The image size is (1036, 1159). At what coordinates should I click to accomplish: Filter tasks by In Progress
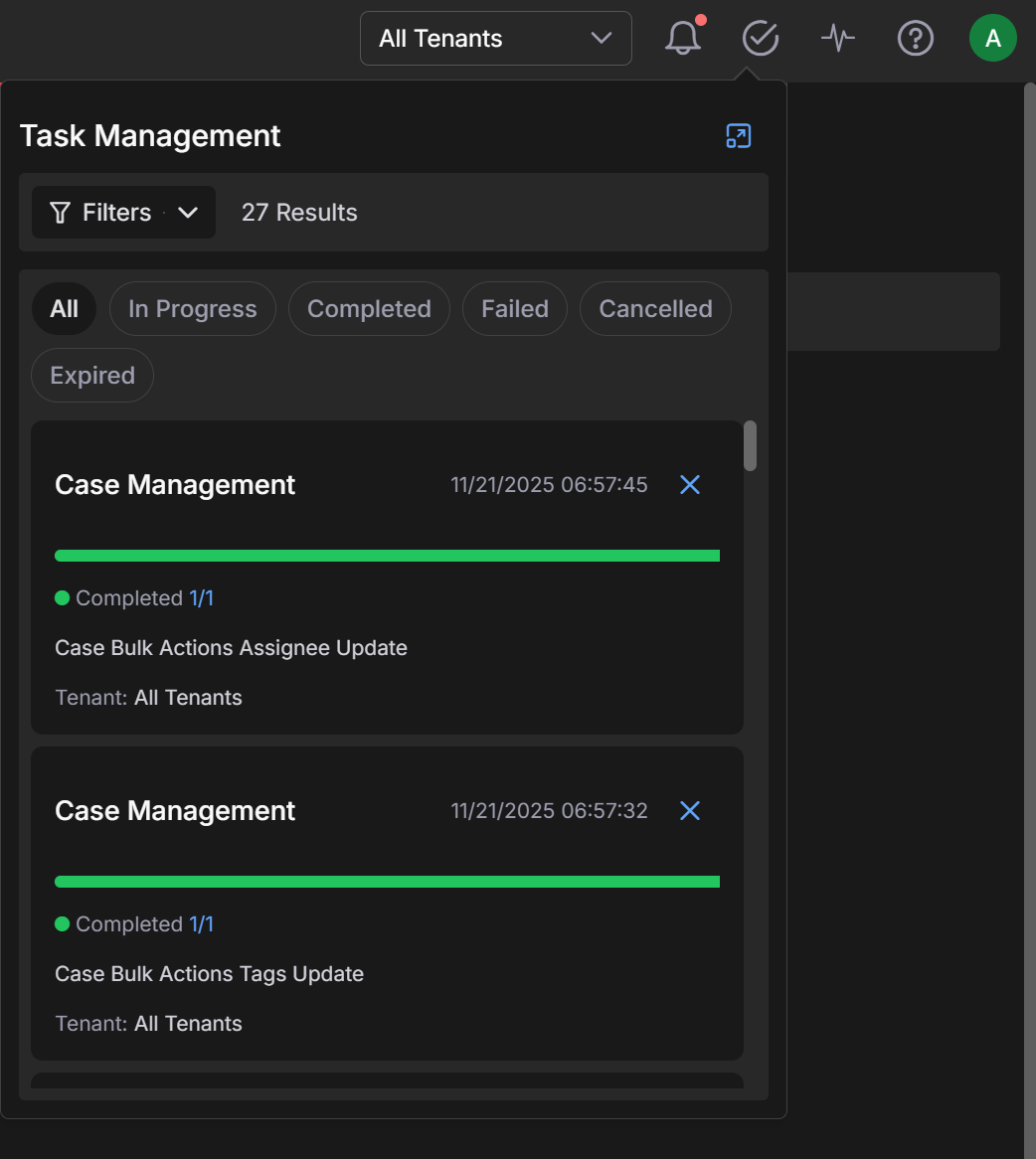click(x=192, y=309)
